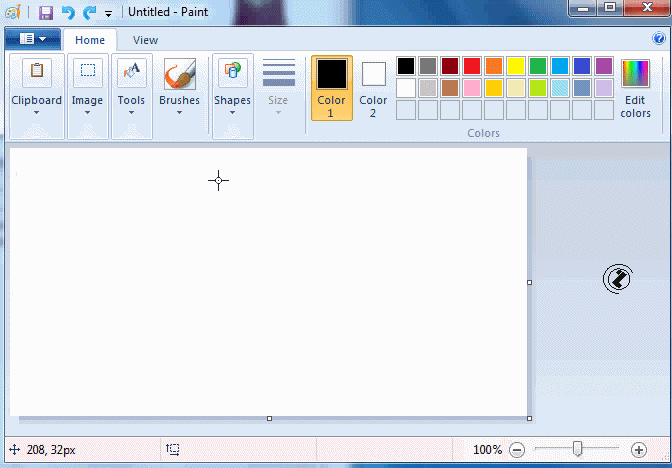Choose the yellow color swatch
The image size is (672, 468).
point(516,66)
